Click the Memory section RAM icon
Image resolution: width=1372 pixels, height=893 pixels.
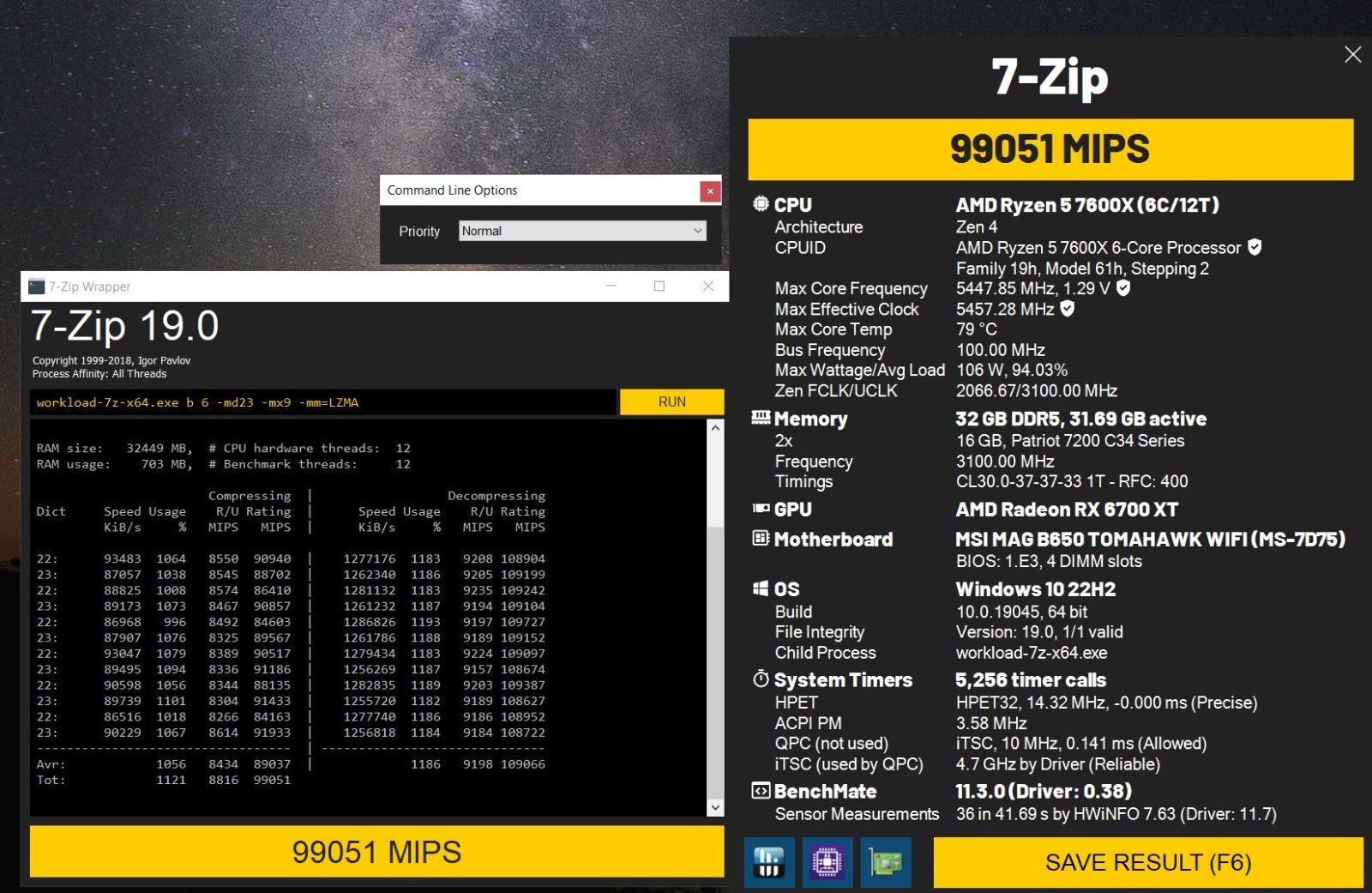761,418
